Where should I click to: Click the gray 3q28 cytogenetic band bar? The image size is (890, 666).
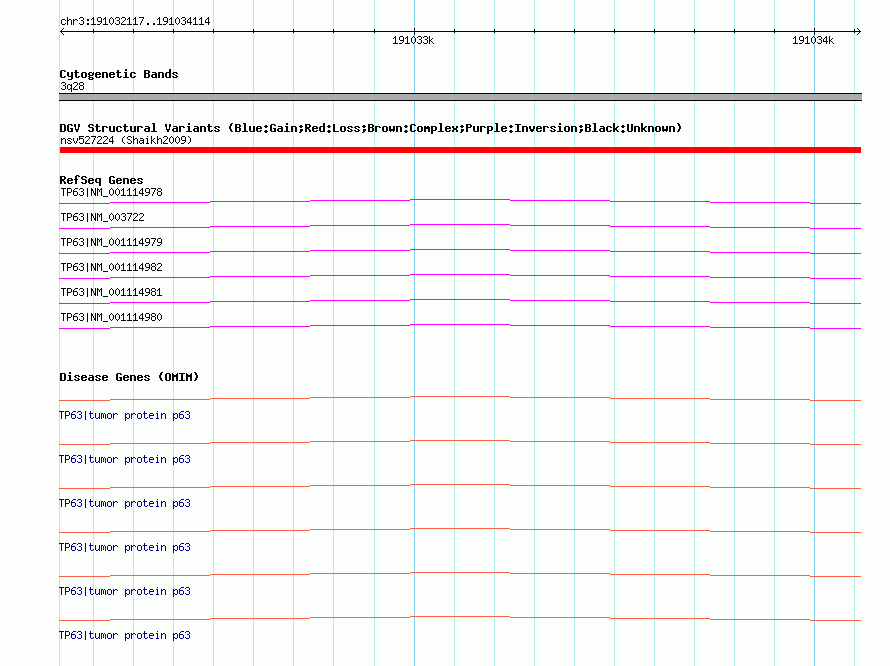[x=460, y=97]
